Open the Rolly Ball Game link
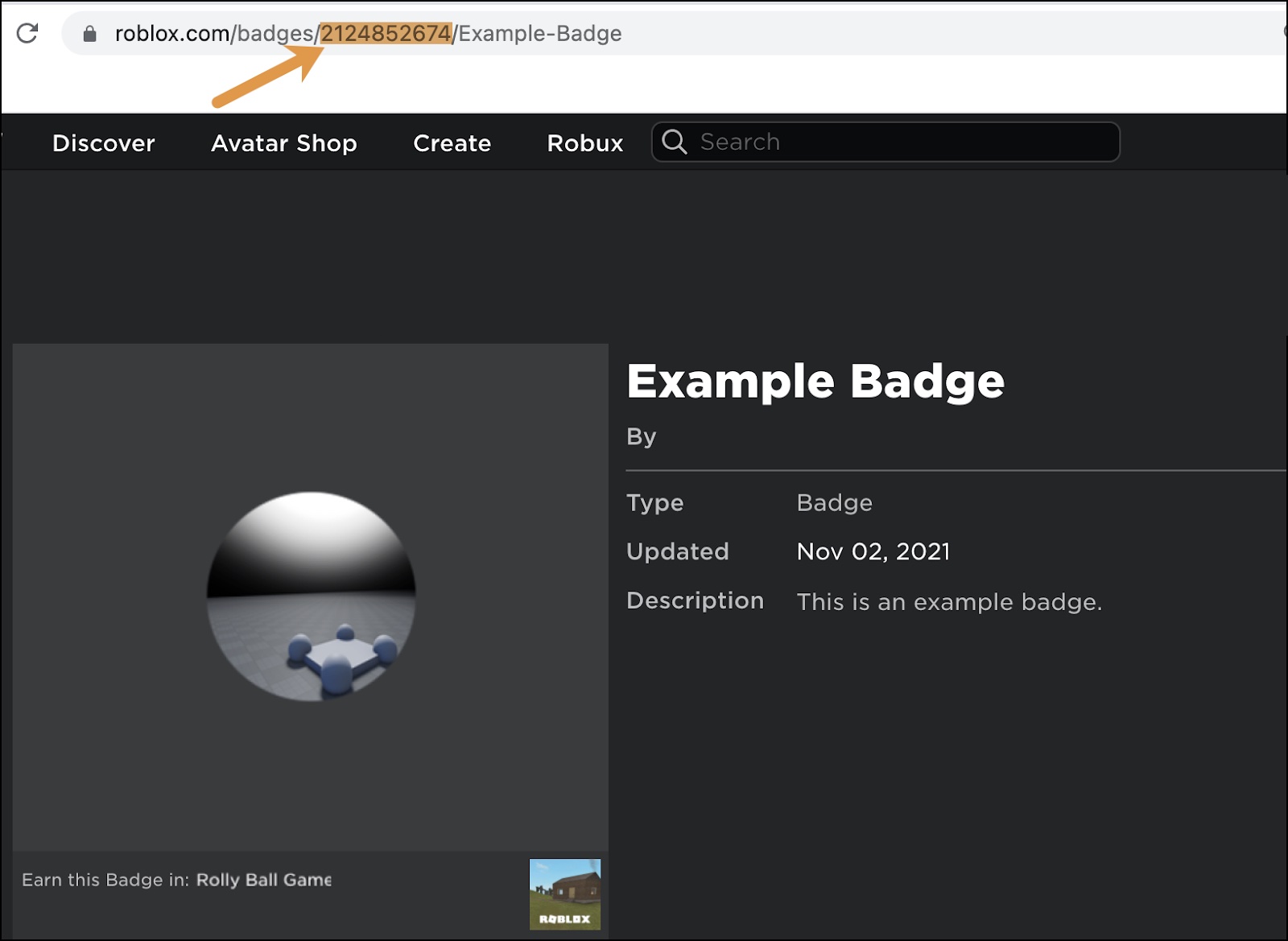The image size is (1288, 941). pos(263,880)
